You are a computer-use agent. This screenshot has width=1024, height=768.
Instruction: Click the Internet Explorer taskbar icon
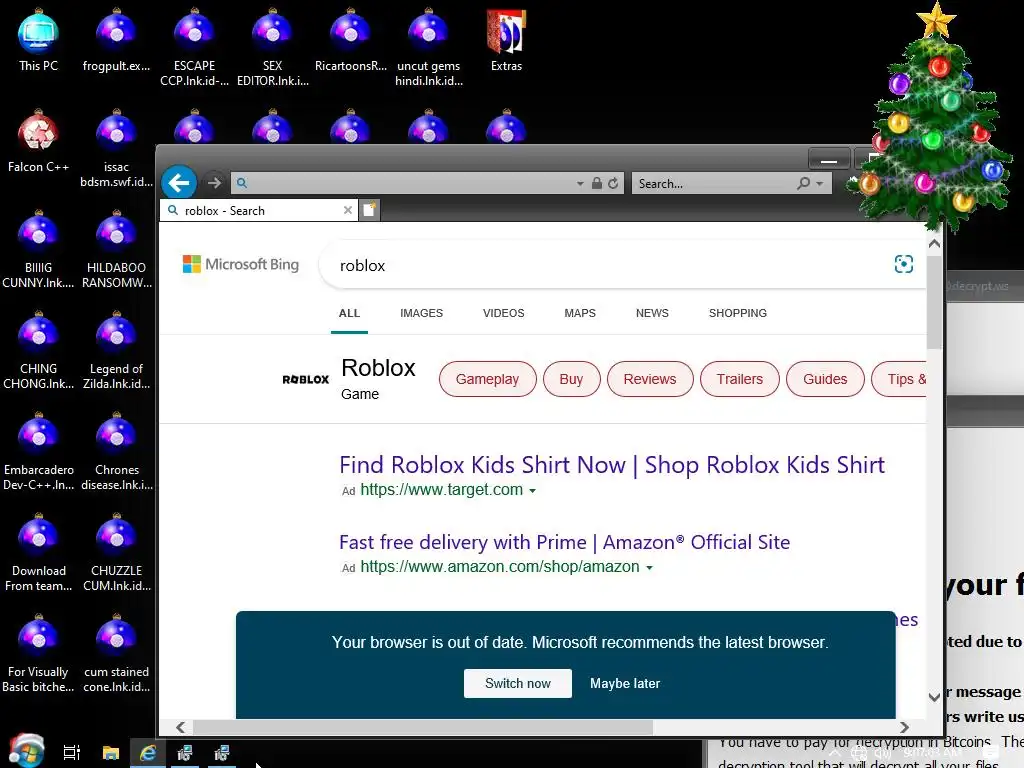pos(148,753)
